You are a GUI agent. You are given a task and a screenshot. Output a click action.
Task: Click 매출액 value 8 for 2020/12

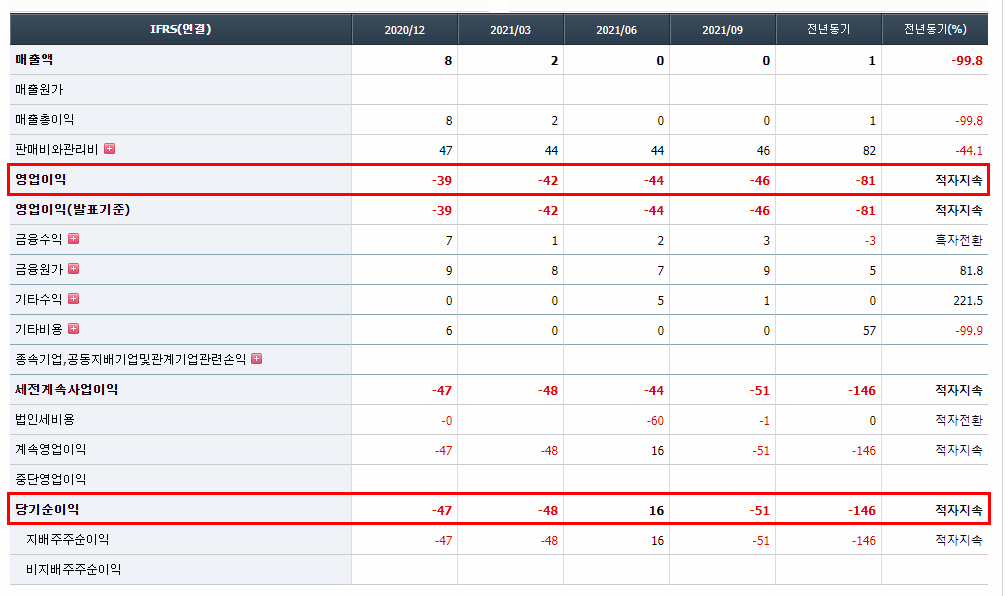448,61
